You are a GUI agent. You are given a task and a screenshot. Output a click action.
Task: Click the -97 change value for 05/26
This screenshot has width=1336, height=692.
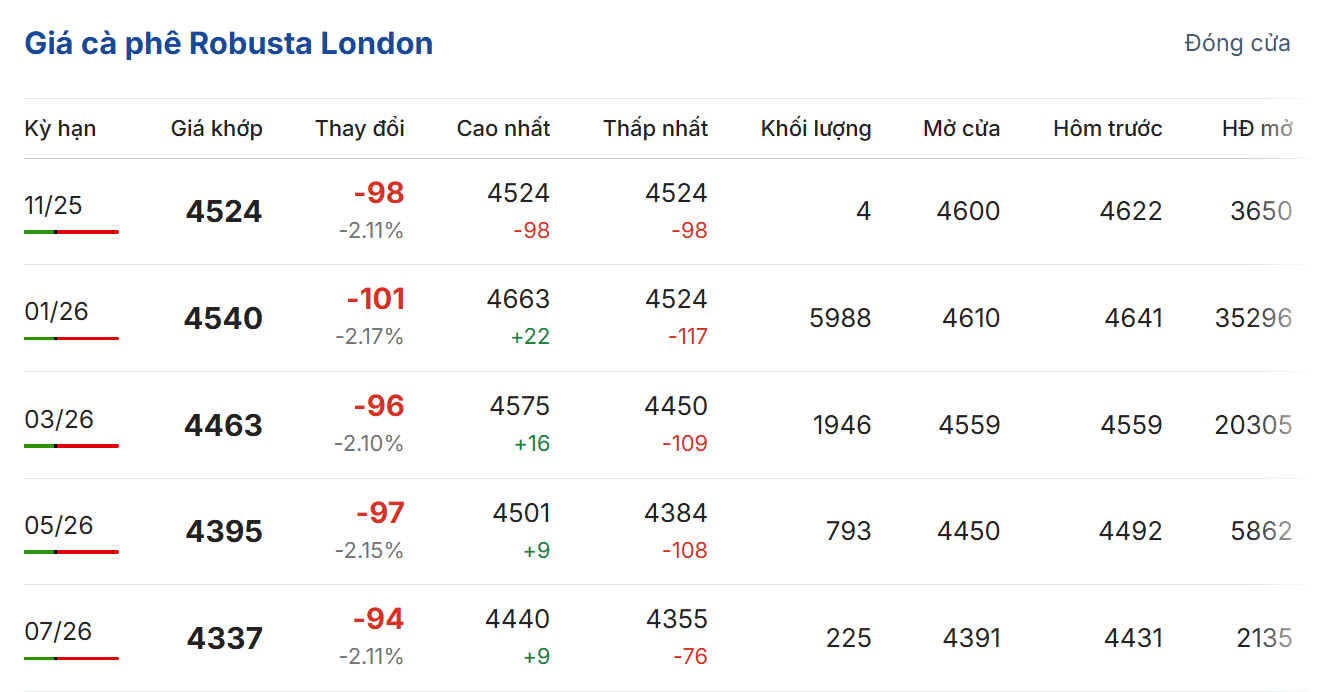pyautogui.click(x=380, y=513)
